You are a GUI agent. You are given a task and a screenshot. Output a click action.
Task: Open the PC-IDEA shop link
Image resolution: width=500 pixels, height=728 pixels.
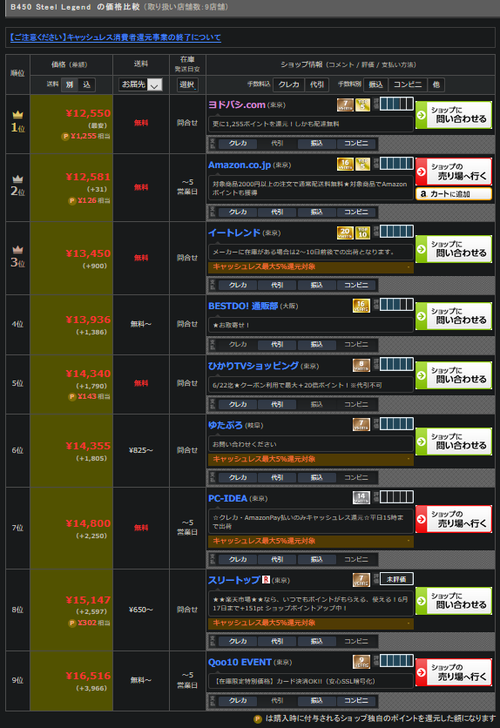227,498
